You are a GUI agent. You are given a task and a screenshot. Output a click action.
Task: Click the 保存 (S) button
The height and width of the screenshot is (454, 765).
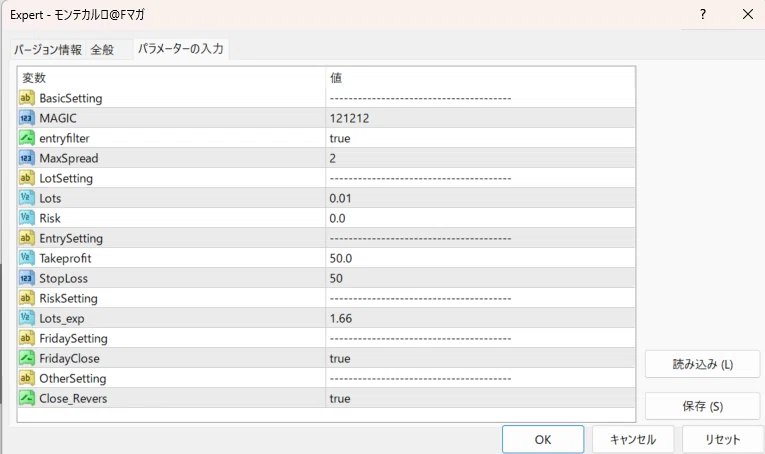pos(702,407)
